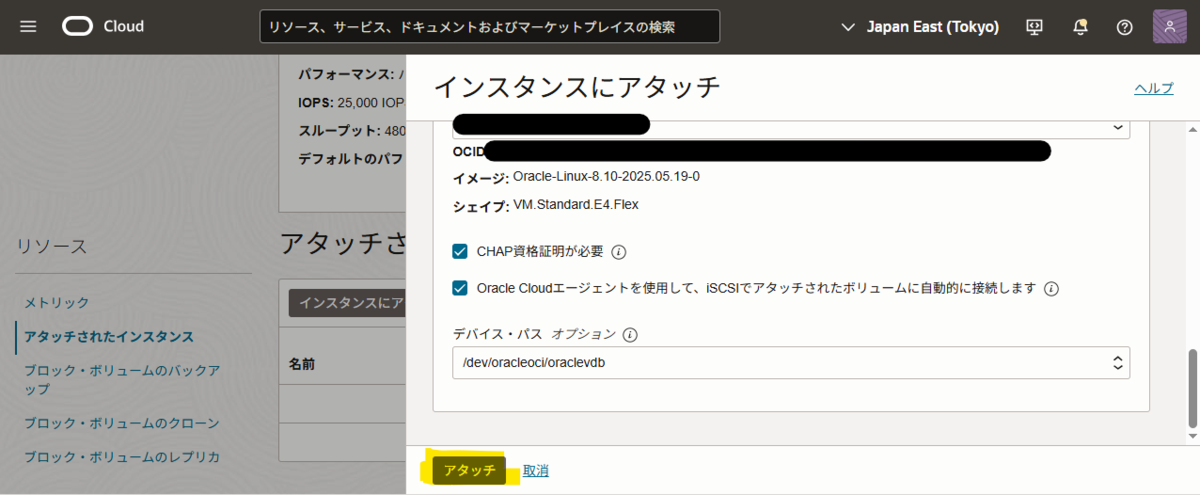Open the notifications bell

click(x=1080, y=27)
